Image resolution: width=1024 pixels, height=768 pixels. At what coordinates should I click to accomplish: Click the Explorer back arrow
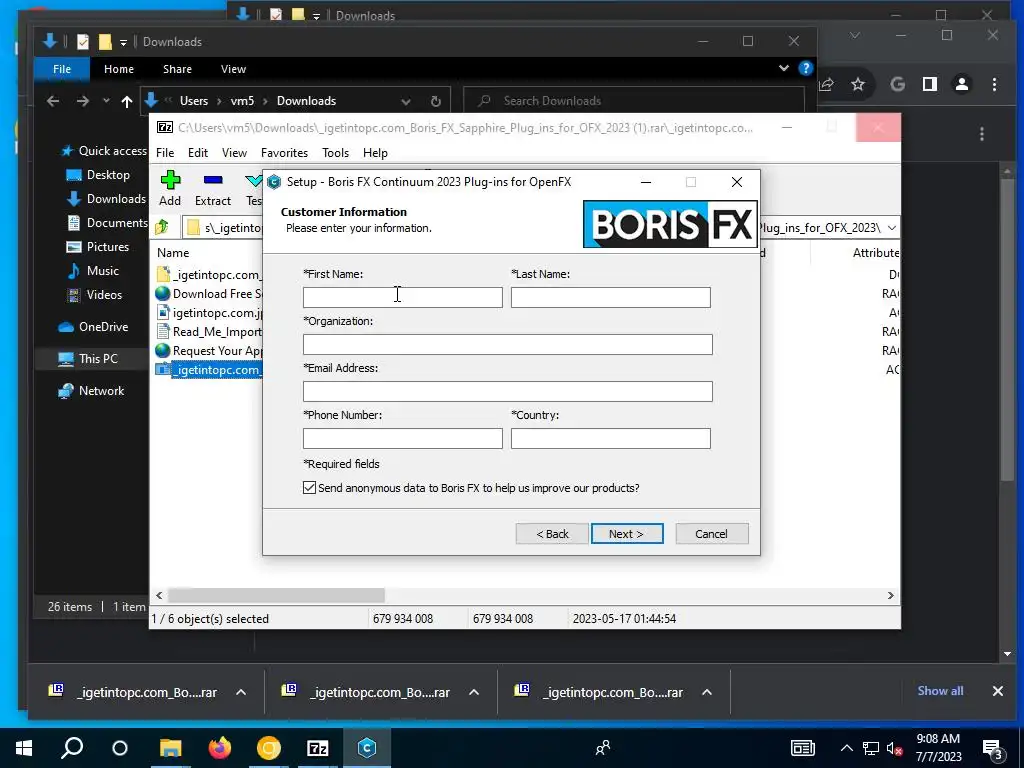[53, 101]
